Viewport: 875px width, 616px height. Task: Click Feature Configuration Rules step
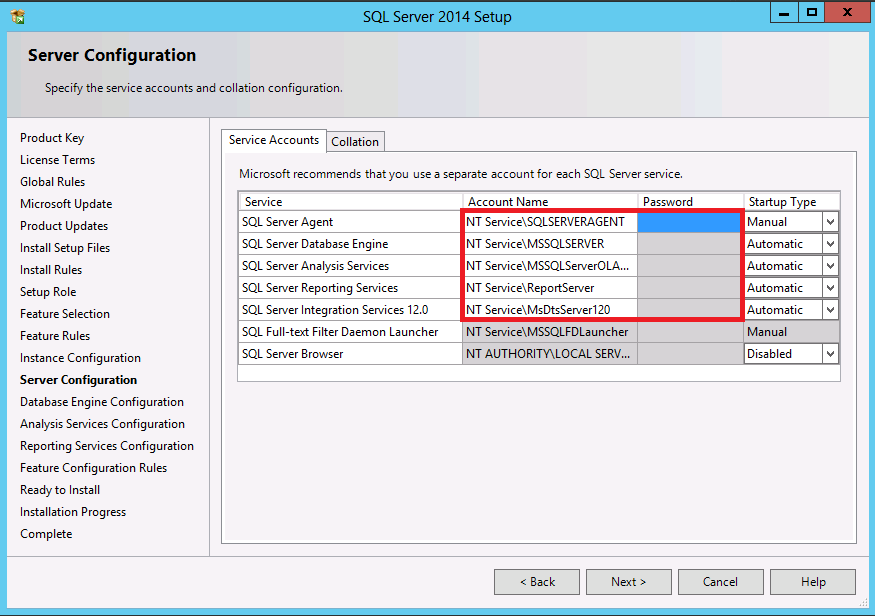point(93,468)
